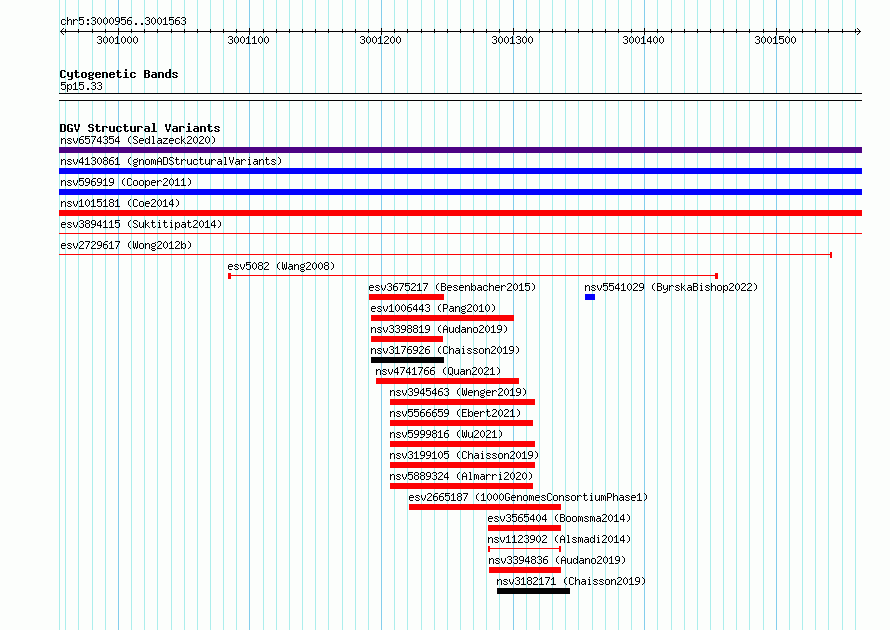Click the red nsv3945463 variant bar

click(462, 402)
